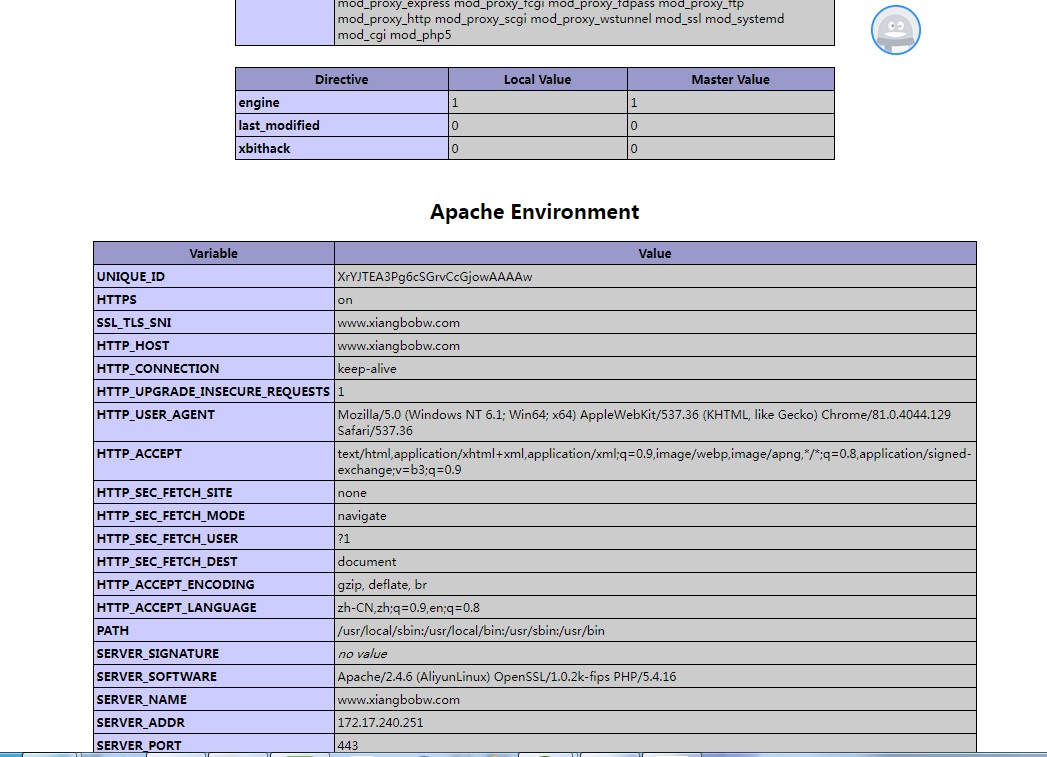This screenshot has height=757, width=1047.
Task: Click the xbithack Master Value cell
Action: 730,148
